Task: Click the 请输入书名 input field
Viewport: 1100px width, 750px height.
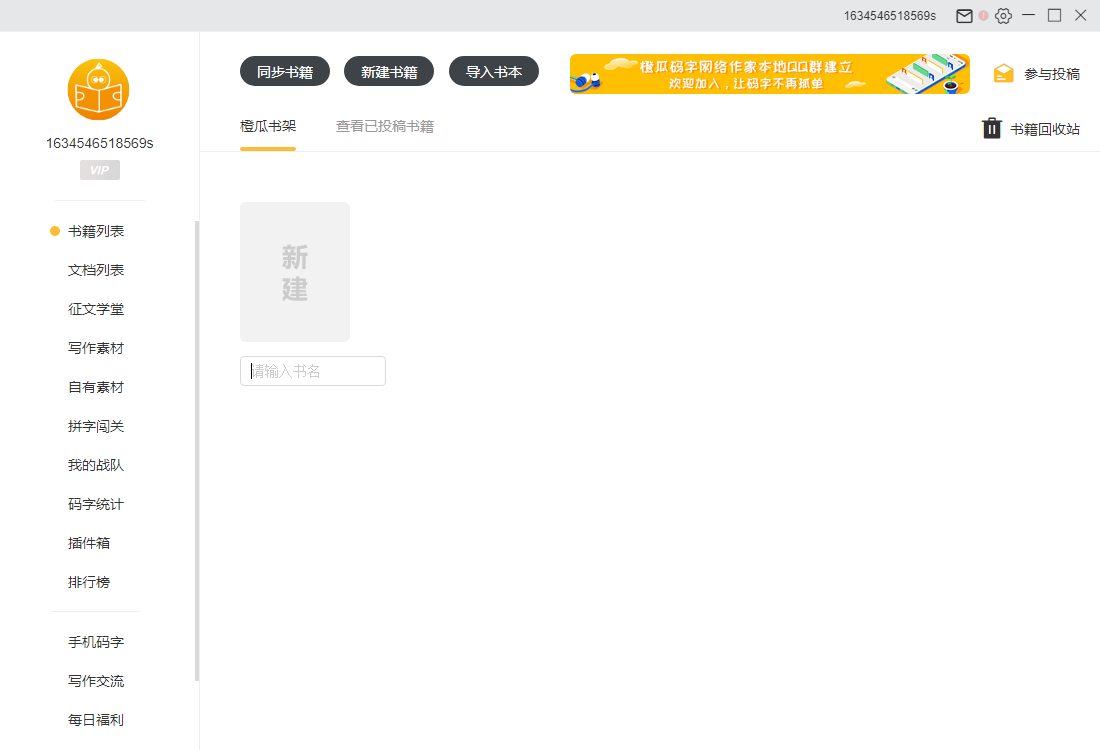Action: pyautogui.click(x=312, y=370)
